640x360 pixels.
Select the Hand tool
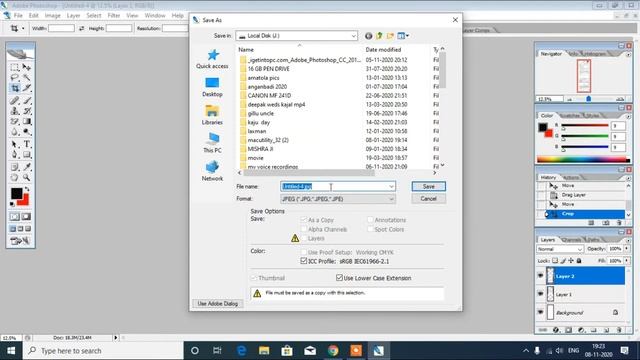point(15,178)
